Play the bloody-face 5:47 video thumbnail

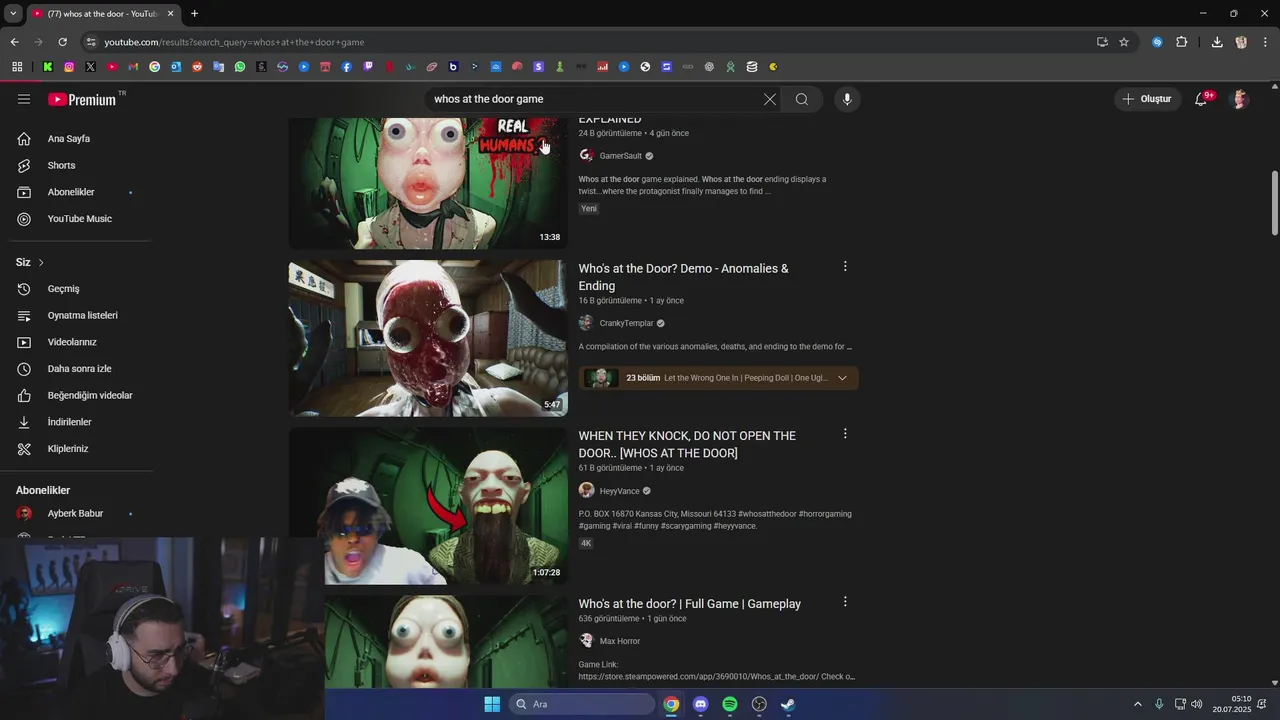[428, 338]
